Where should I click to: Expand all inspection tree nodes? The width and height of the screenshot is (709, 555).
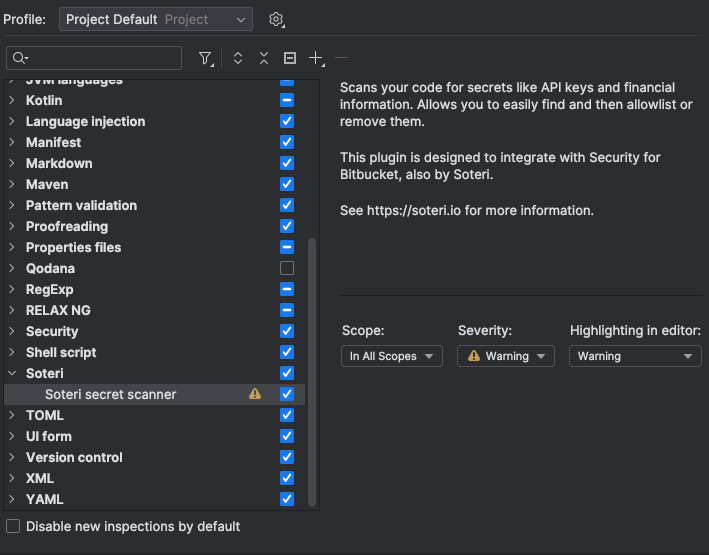[238, 58]
